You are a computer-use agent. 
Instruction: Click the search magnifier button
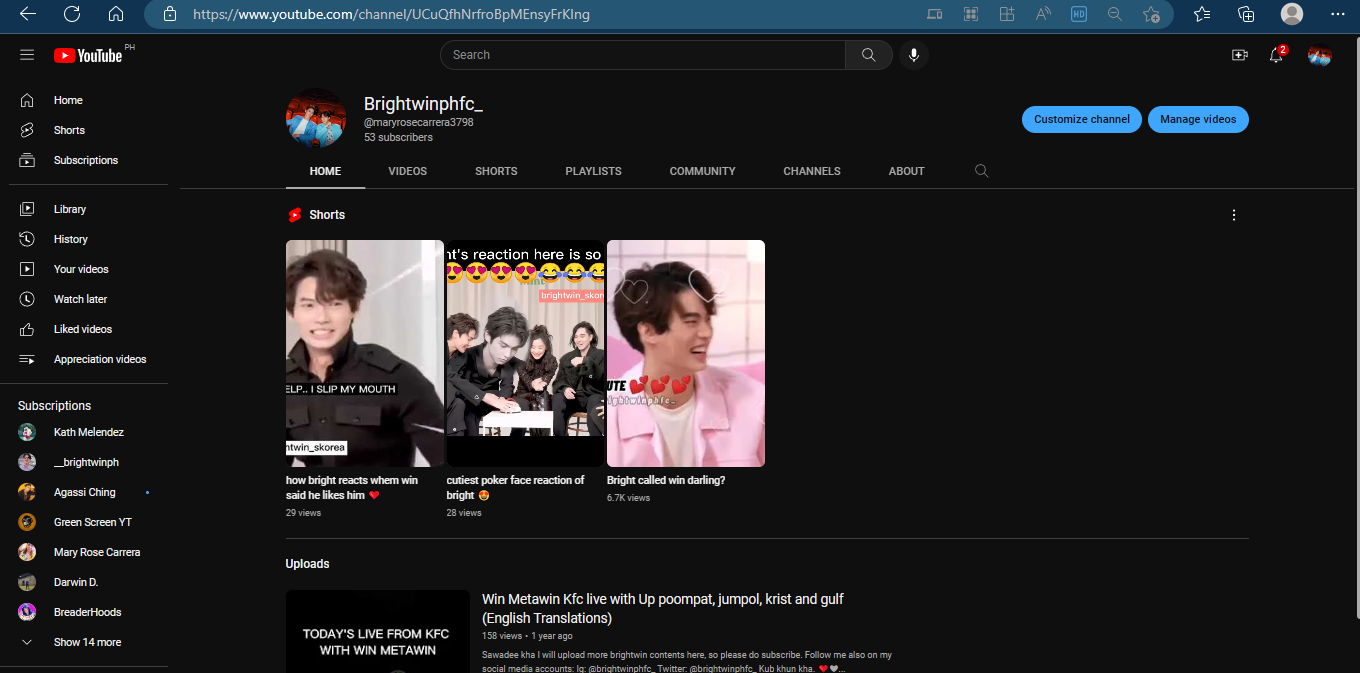tap(868, 55)
